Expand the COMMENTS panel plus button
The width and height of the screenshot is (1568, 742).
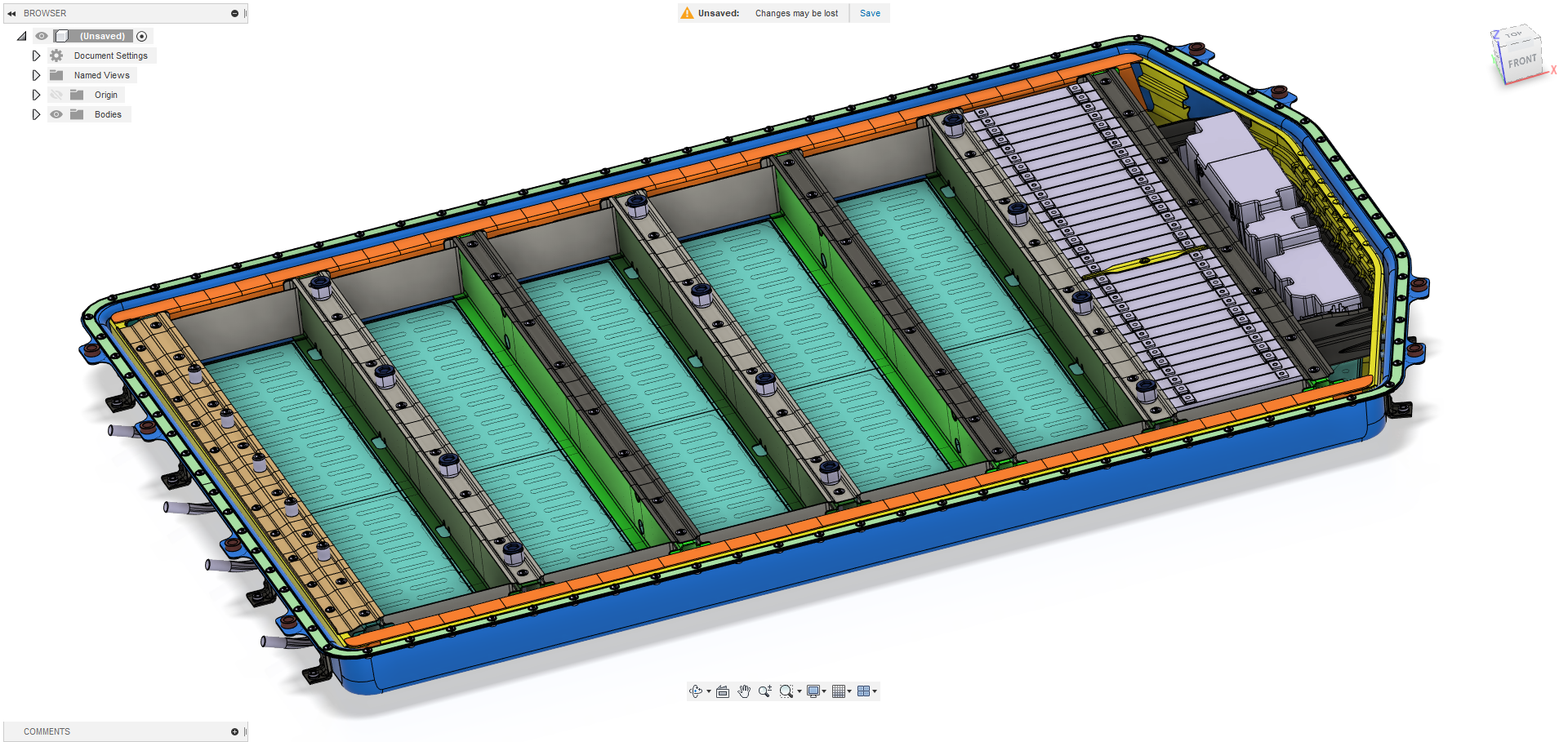pyautogui.click(x=234, y=731)
